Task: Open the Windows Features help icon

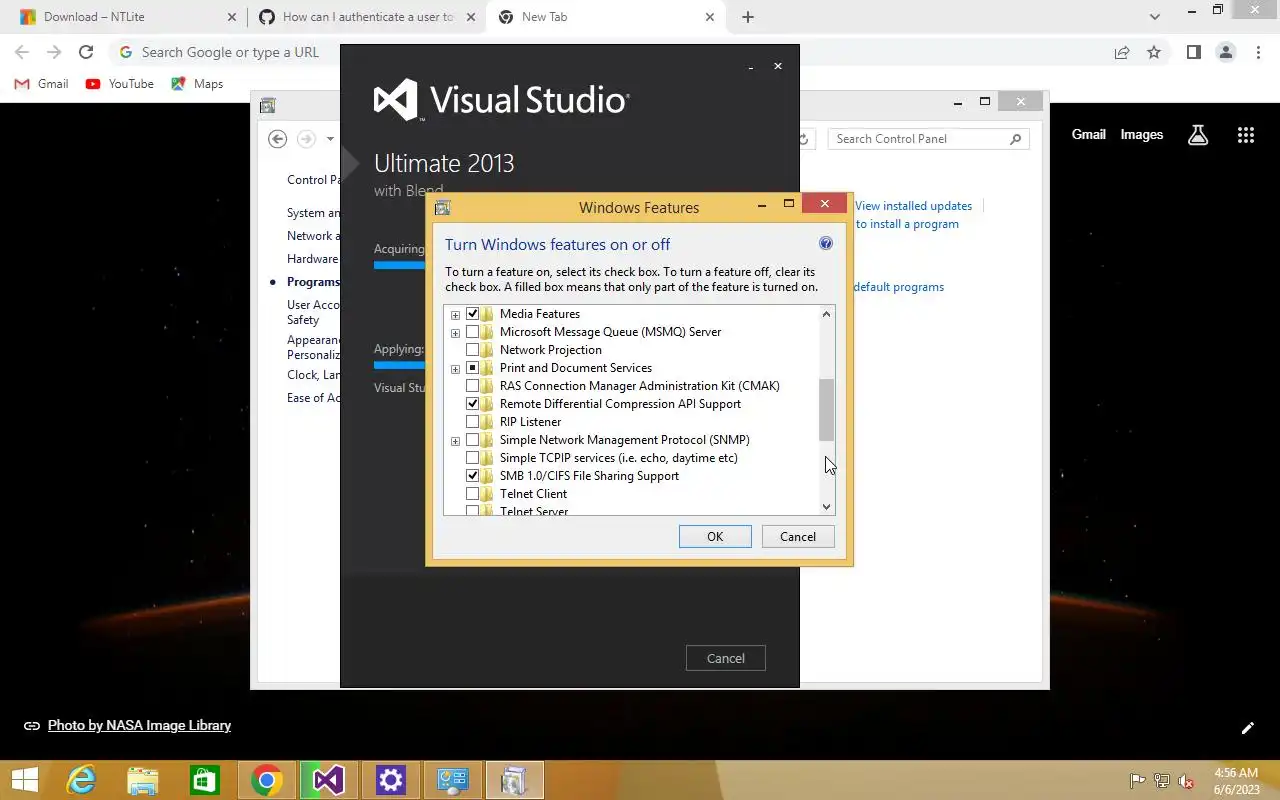Action: (826, 243)
